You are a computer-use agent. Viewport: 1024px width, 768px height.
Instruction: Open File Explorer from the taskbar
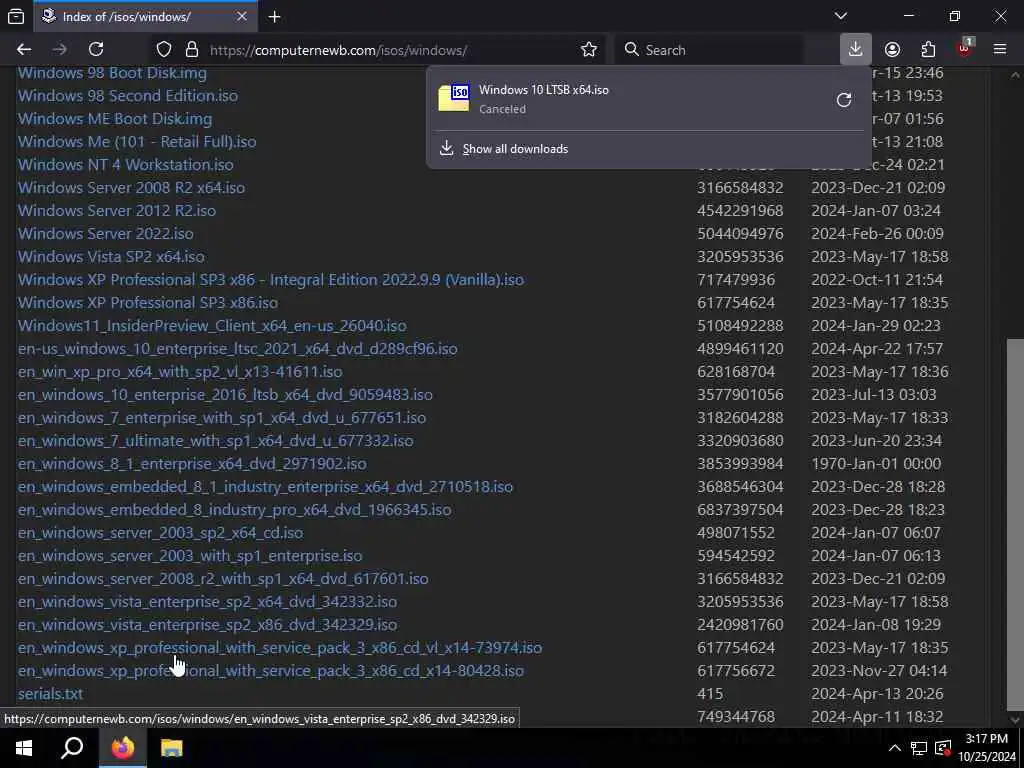[172, 748]
